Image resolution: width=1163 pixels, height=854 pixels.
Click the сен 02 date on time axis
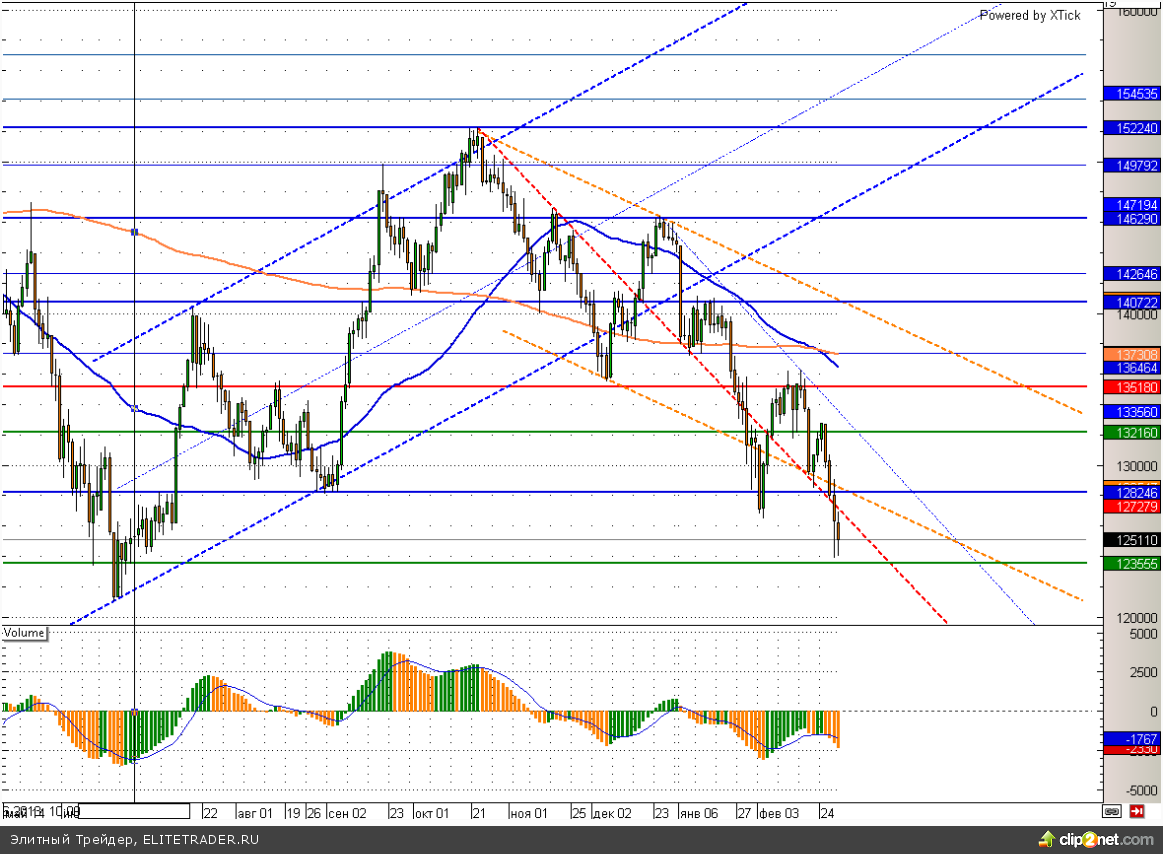(x=347, y=813)
